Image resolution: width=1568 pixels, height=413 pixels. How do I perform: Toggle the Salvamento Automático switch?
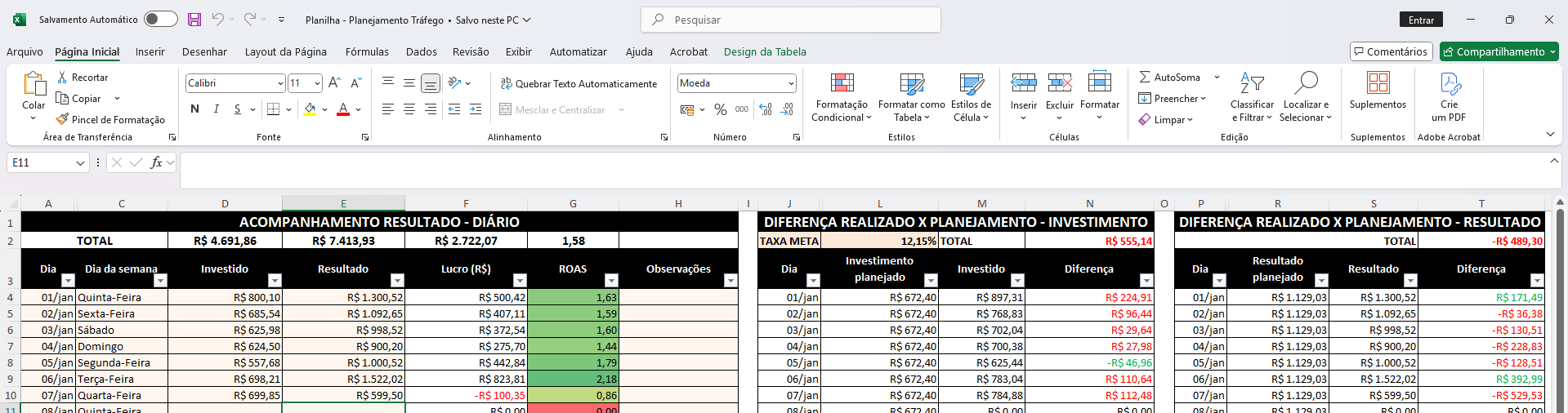click(160, 20)
